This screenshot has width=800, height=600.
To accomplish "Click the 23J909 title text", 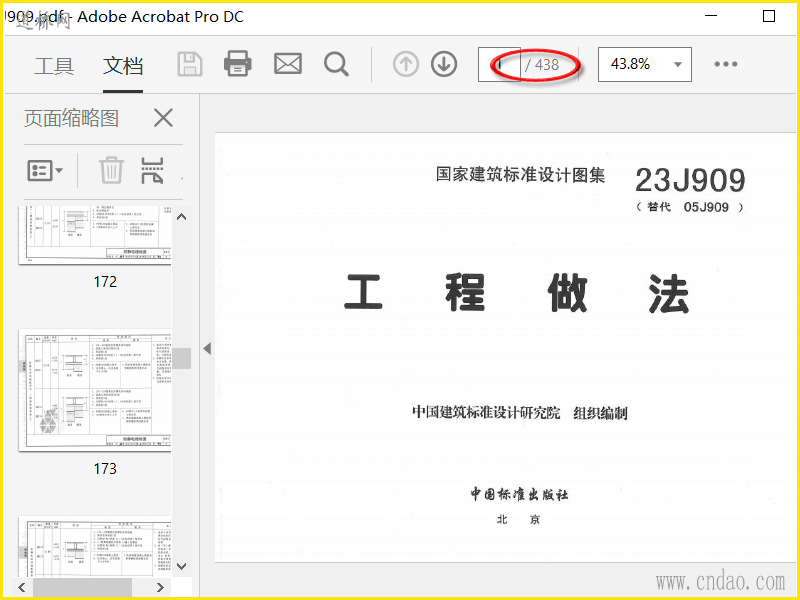I will [x=690, y=180].
